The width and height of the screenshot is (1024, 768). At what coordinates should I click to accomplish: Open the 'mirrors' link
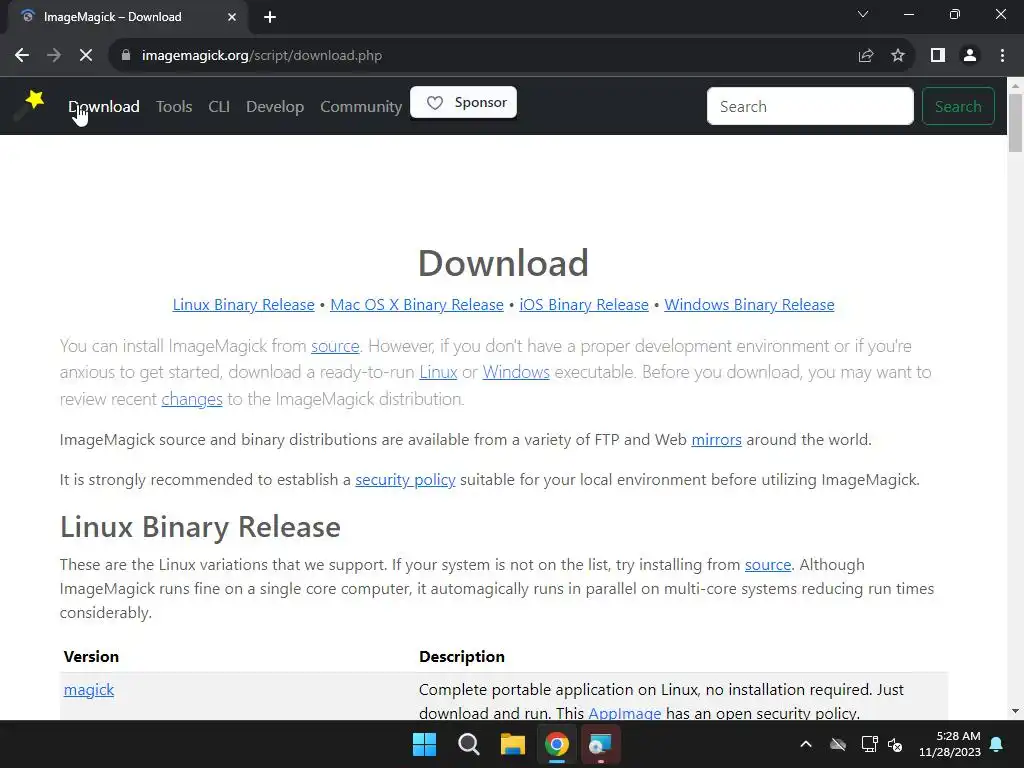coord(716,440)
